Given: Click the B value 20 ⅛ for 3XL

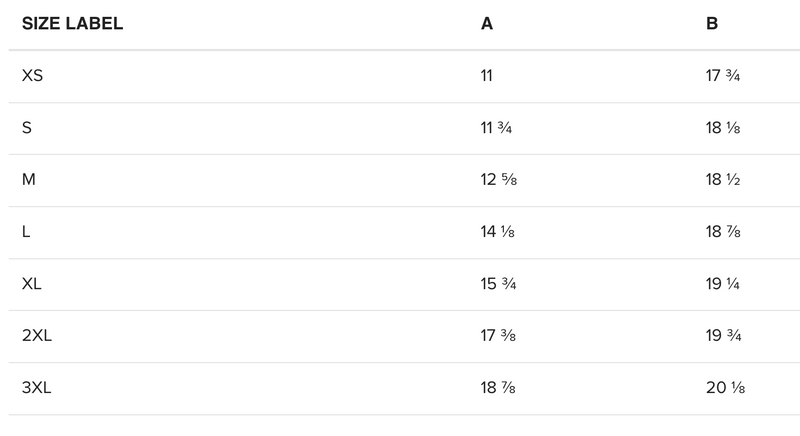Looking at the screenshot, I should click(x=726, y=388).
